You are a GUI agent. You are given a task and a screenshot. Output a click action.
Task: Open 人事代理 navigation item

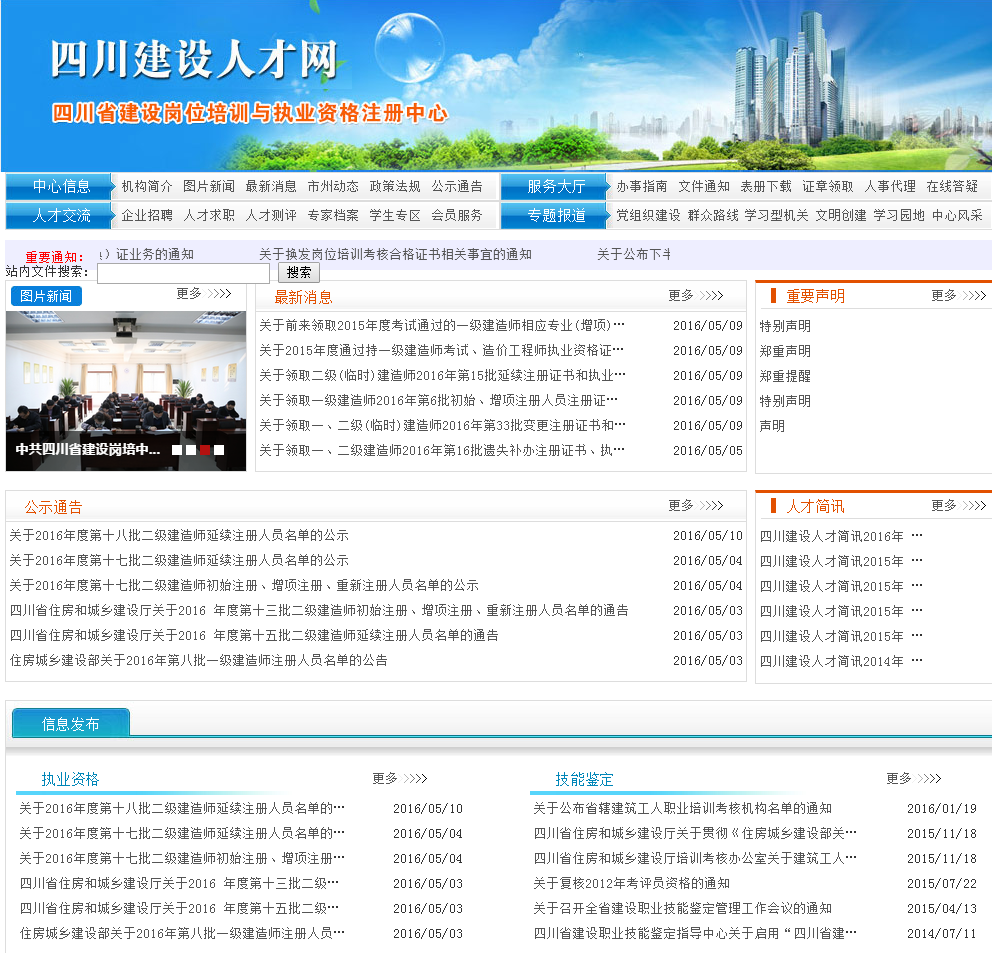pyautogui.click(x=890, y=186)
